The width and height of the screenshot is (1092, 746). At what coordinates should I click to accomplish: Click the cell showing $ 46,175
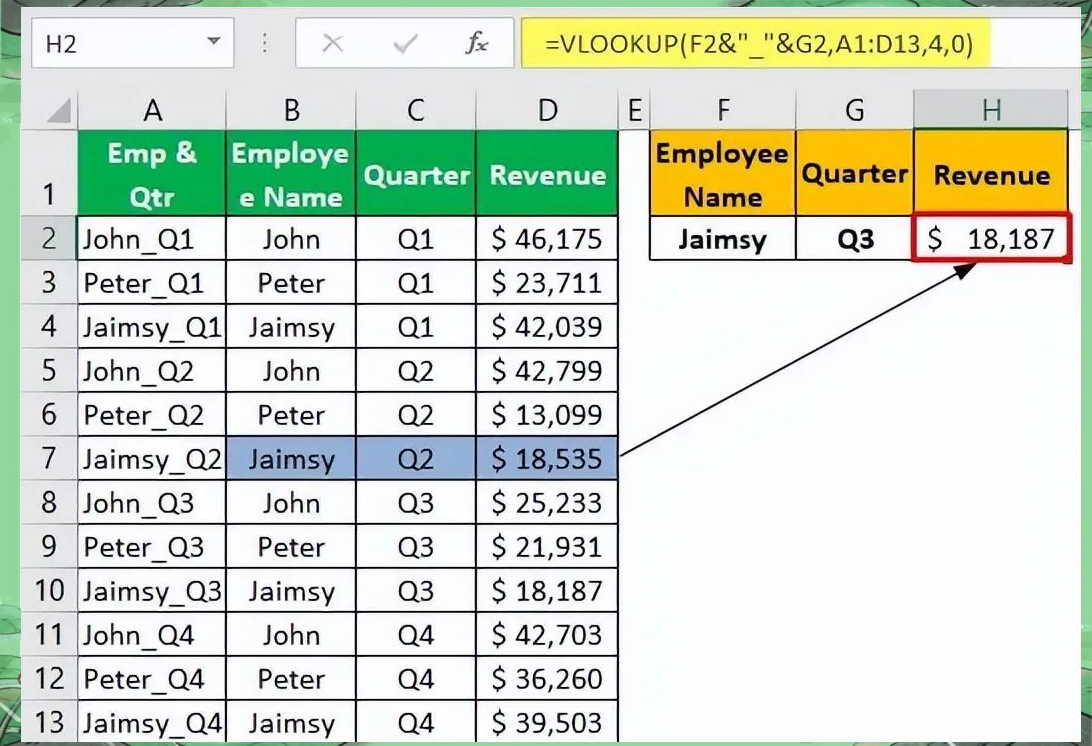(547, 239)
